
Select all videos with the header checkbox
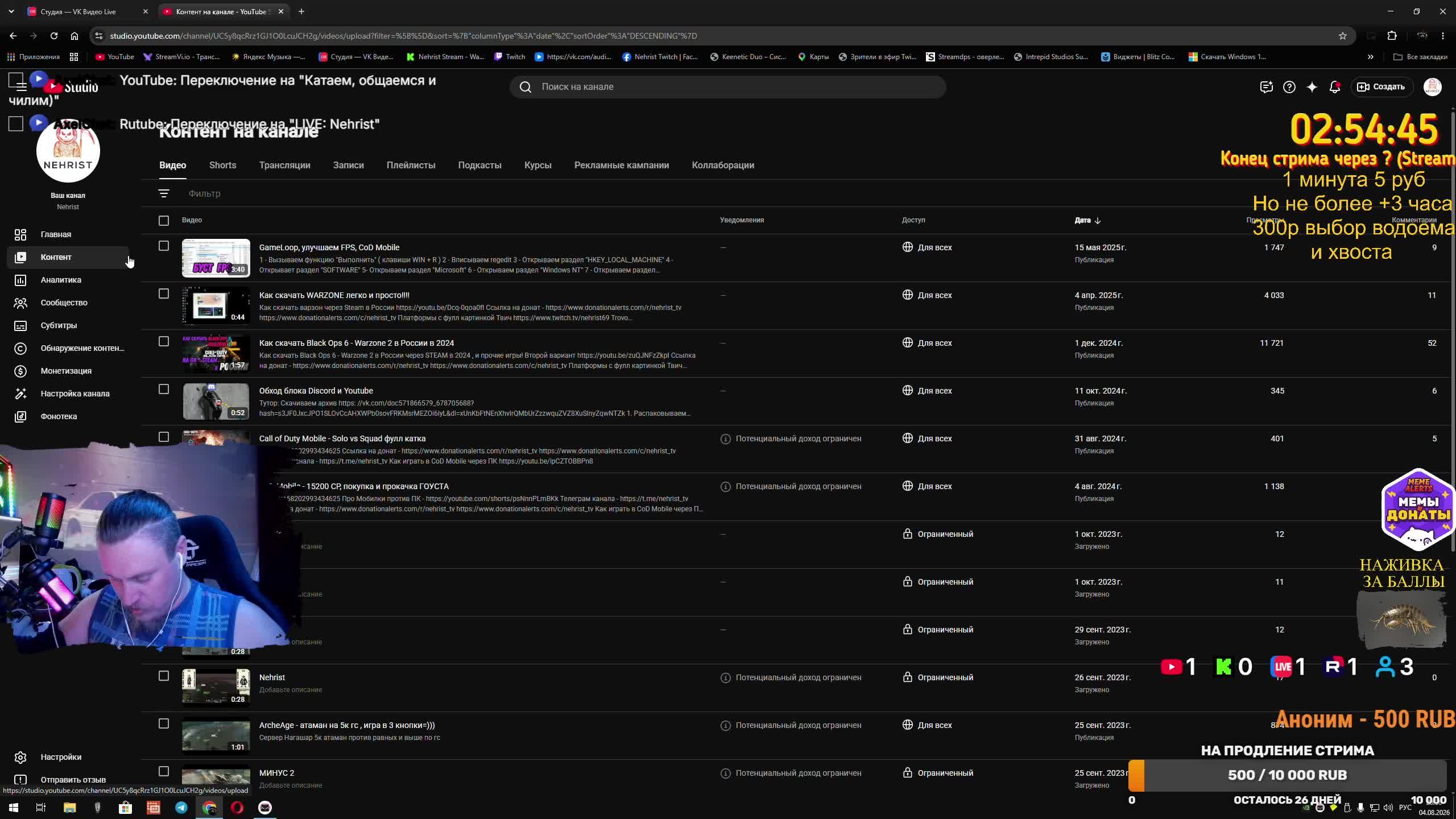(x=164, y=221)
